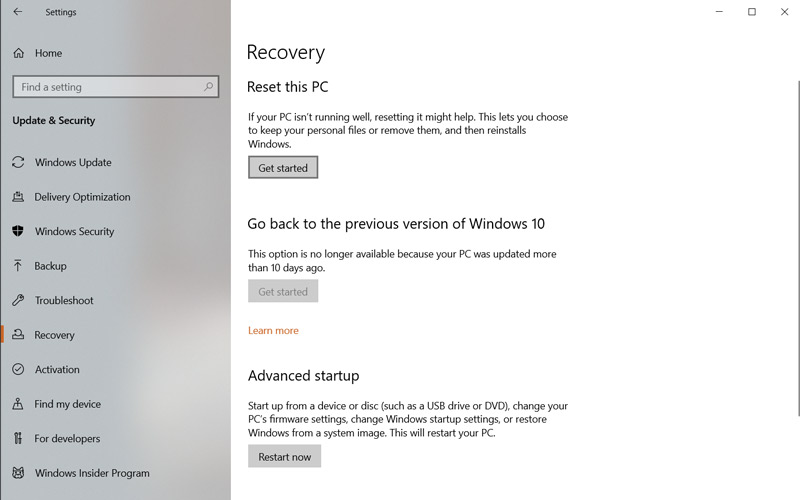Open the Recovery settings page
The width and height of the screenshot is (800, 500).
click(55, 335)
